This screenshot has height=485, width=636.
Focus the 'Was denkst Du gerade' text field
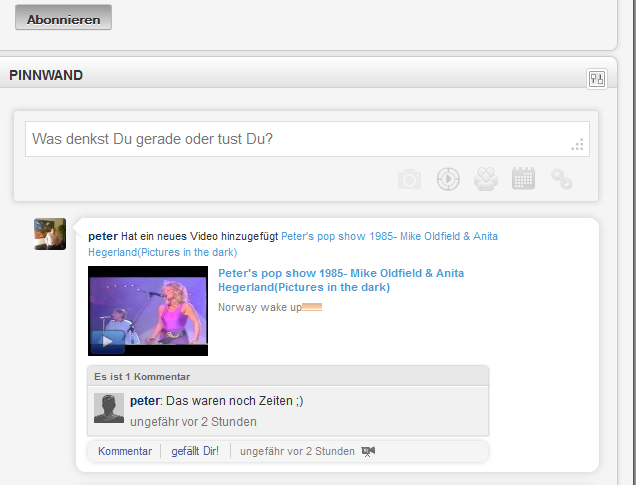click(307, 139)
